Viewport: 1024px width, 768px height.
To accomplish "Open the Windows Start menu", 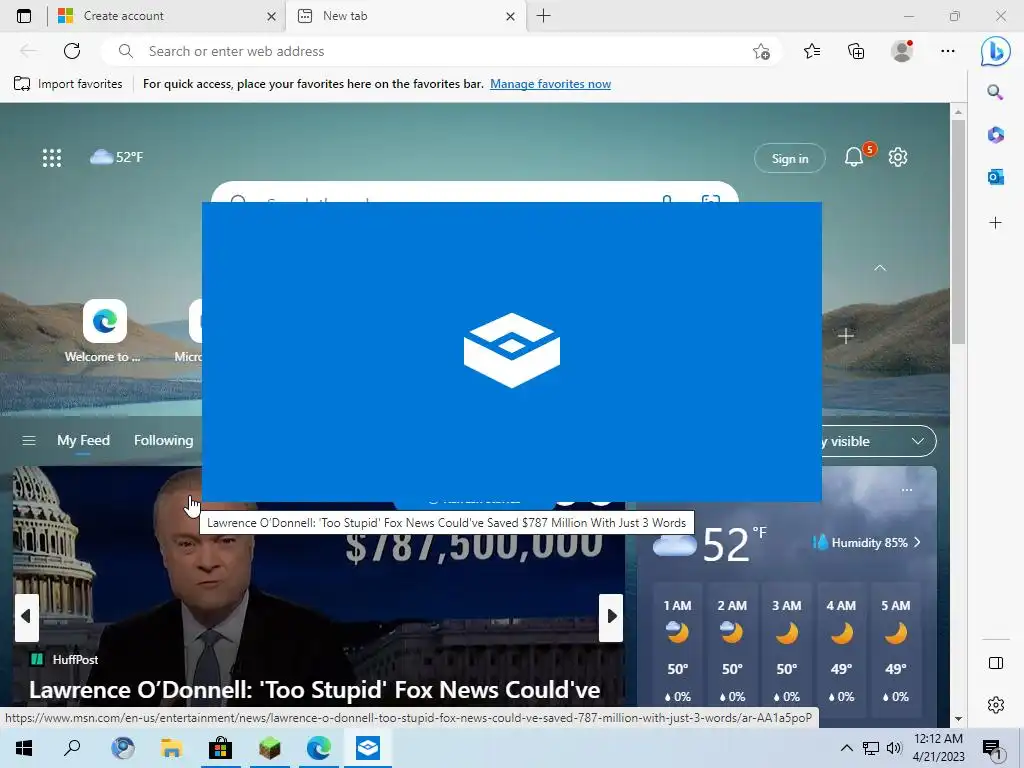I will 24,748.
